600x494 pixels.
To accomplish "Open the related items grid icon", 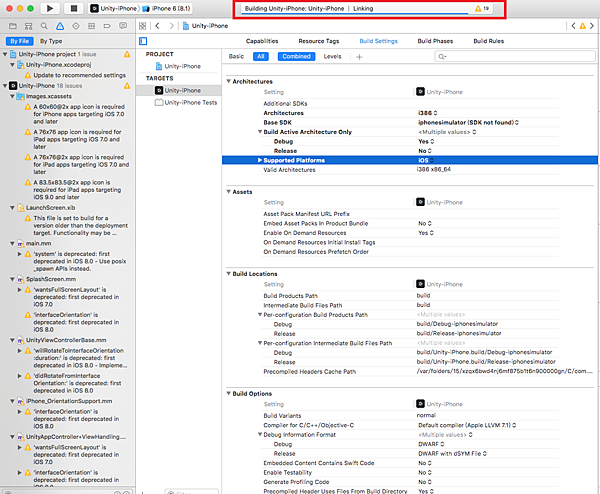I will [142, 26].
